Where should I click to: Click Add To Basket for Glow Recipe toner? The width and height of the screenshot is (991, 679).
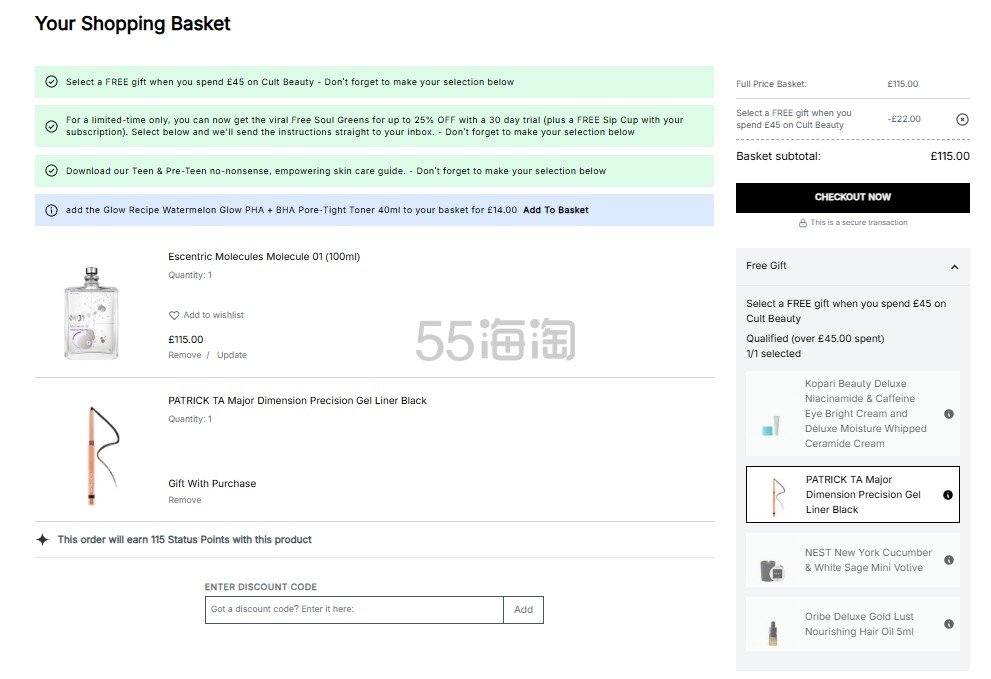556,210
